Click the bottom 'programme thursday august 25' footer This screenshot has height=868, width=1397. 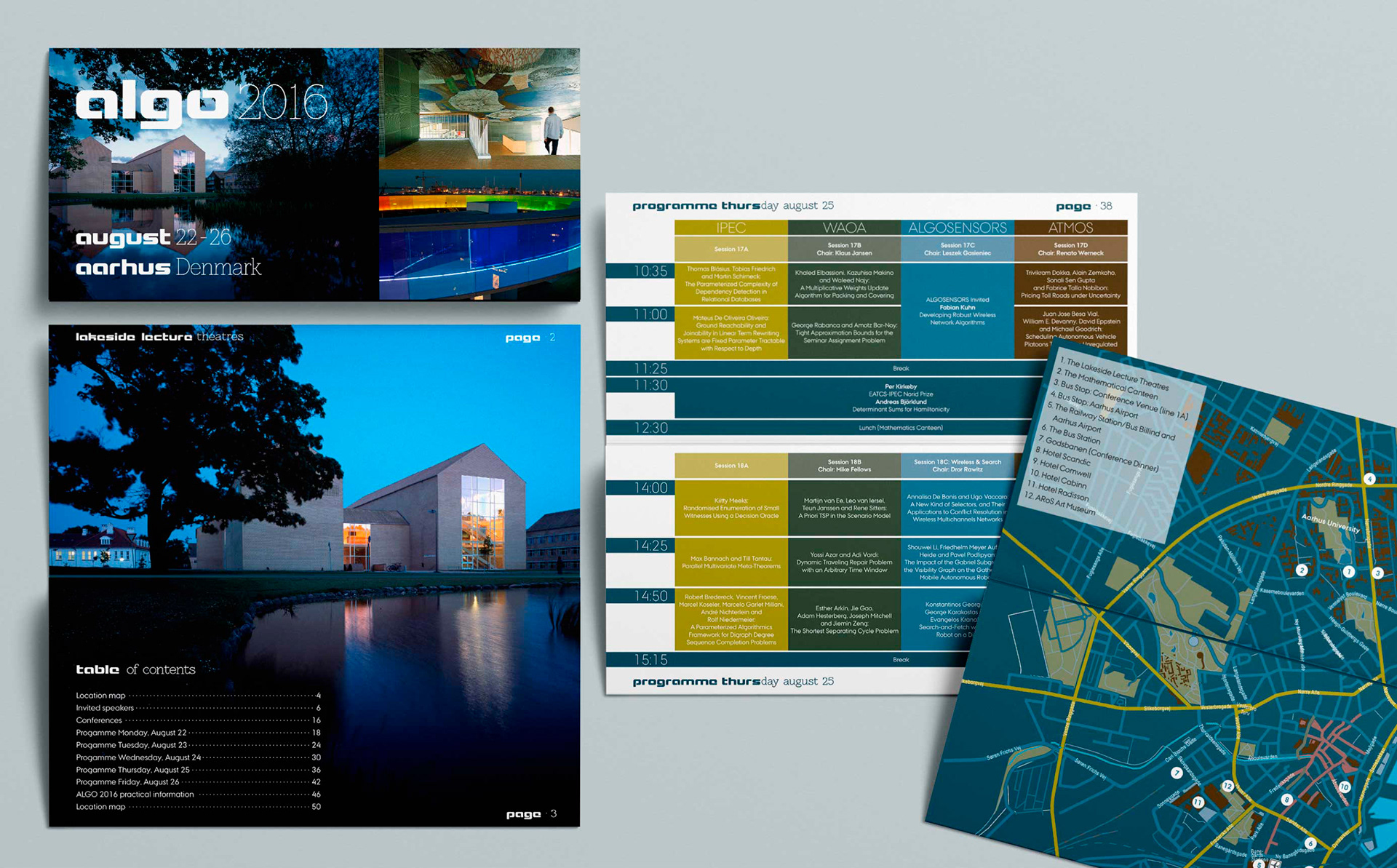[733, 682]
